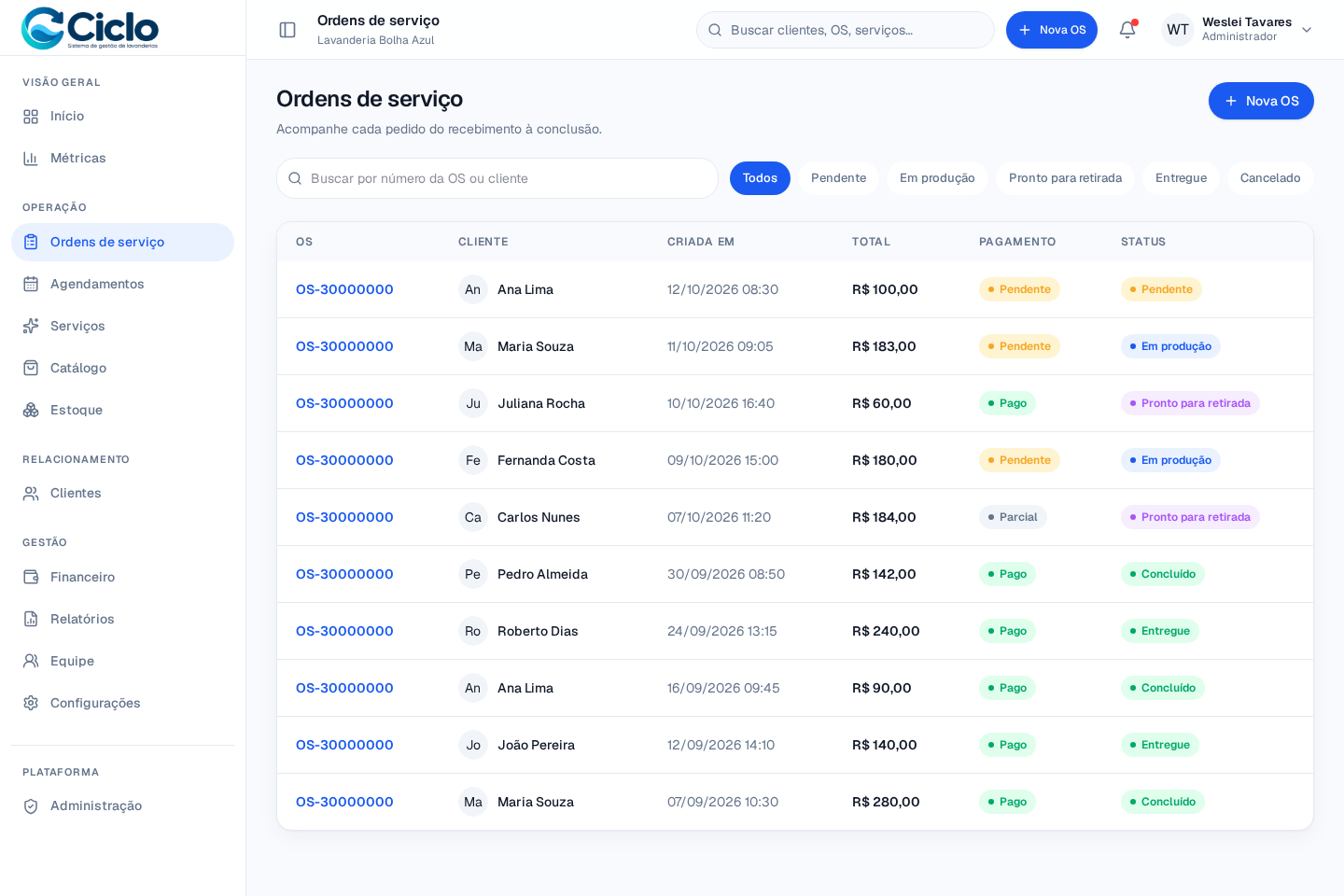1344x896 pixels.
Task: Click the Estoque boxes icon
Action: point(31,410)
